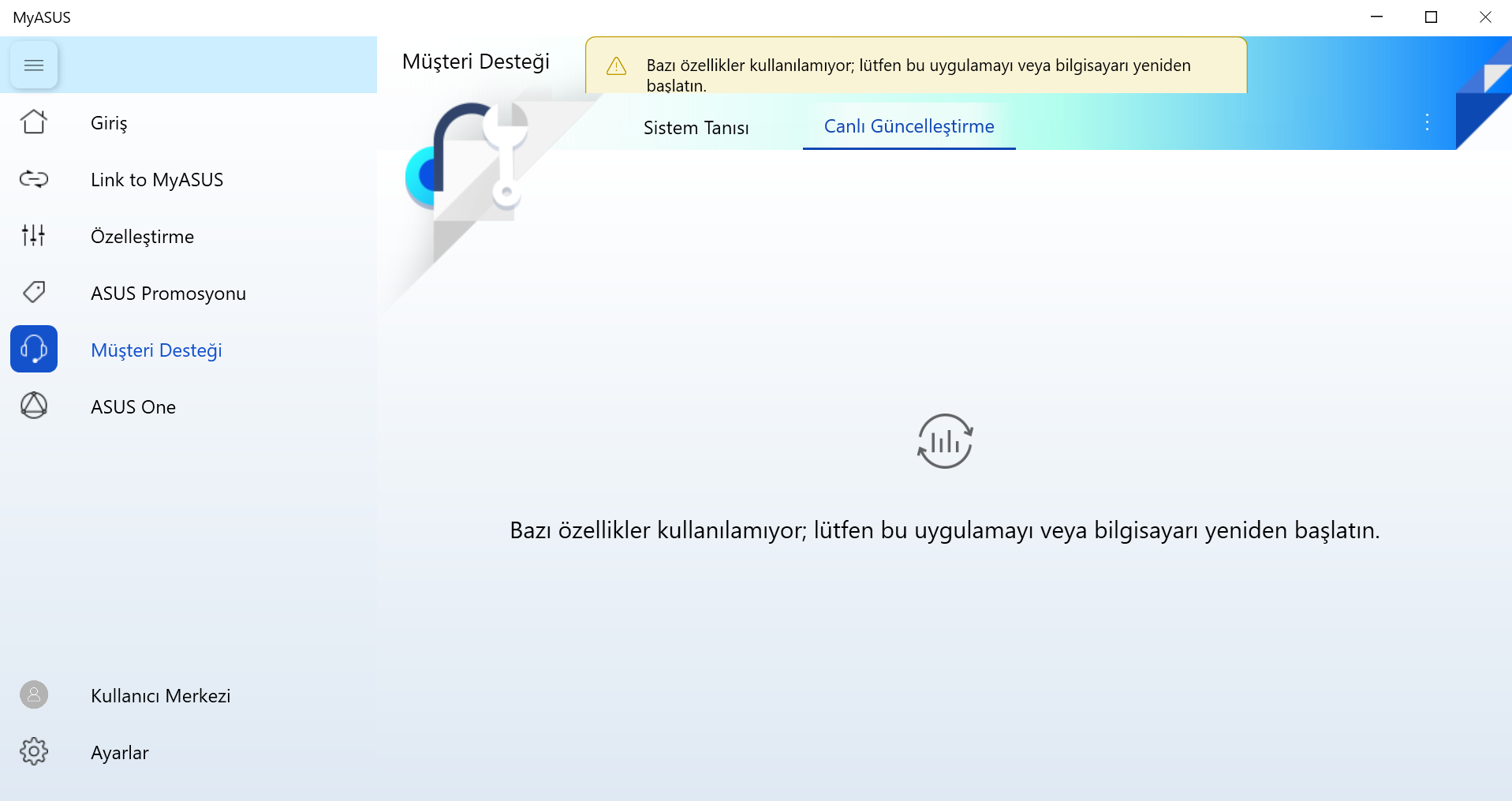This screenshot has width=1512, height=801.
Task: Collapse the sidebar with the hamburger menu icon
Action: click(34, 65)
